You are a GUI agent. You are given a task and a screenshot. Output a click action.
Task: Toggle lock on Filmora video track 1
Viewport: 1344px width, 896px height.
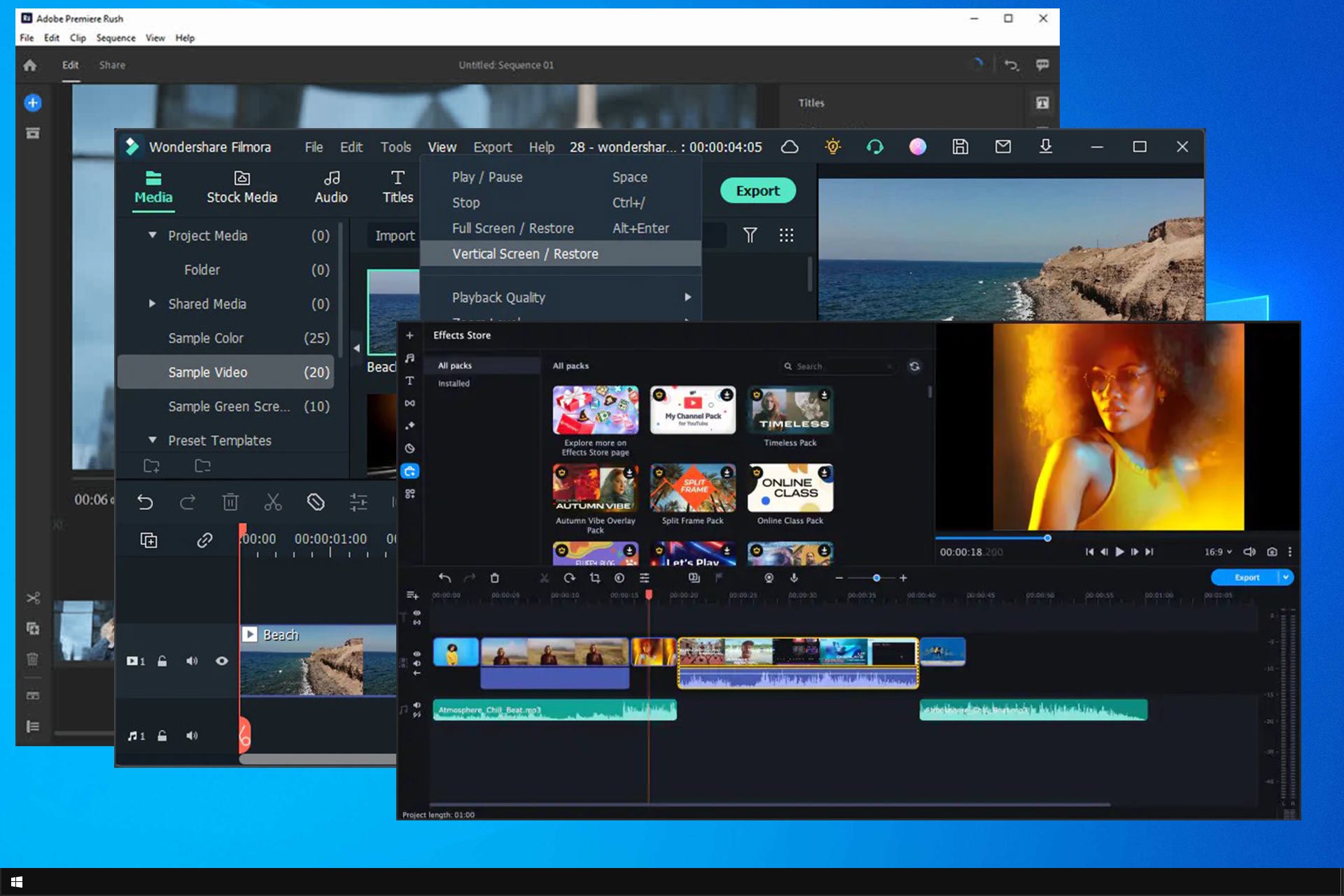(162, 661)
